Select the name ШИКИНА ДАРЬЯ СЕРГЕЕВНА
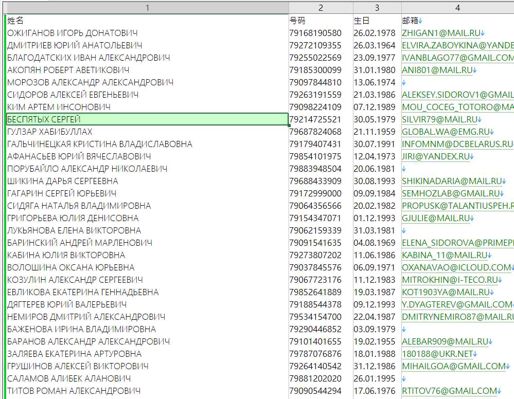The image size is (514, 399). coord(63,181)
